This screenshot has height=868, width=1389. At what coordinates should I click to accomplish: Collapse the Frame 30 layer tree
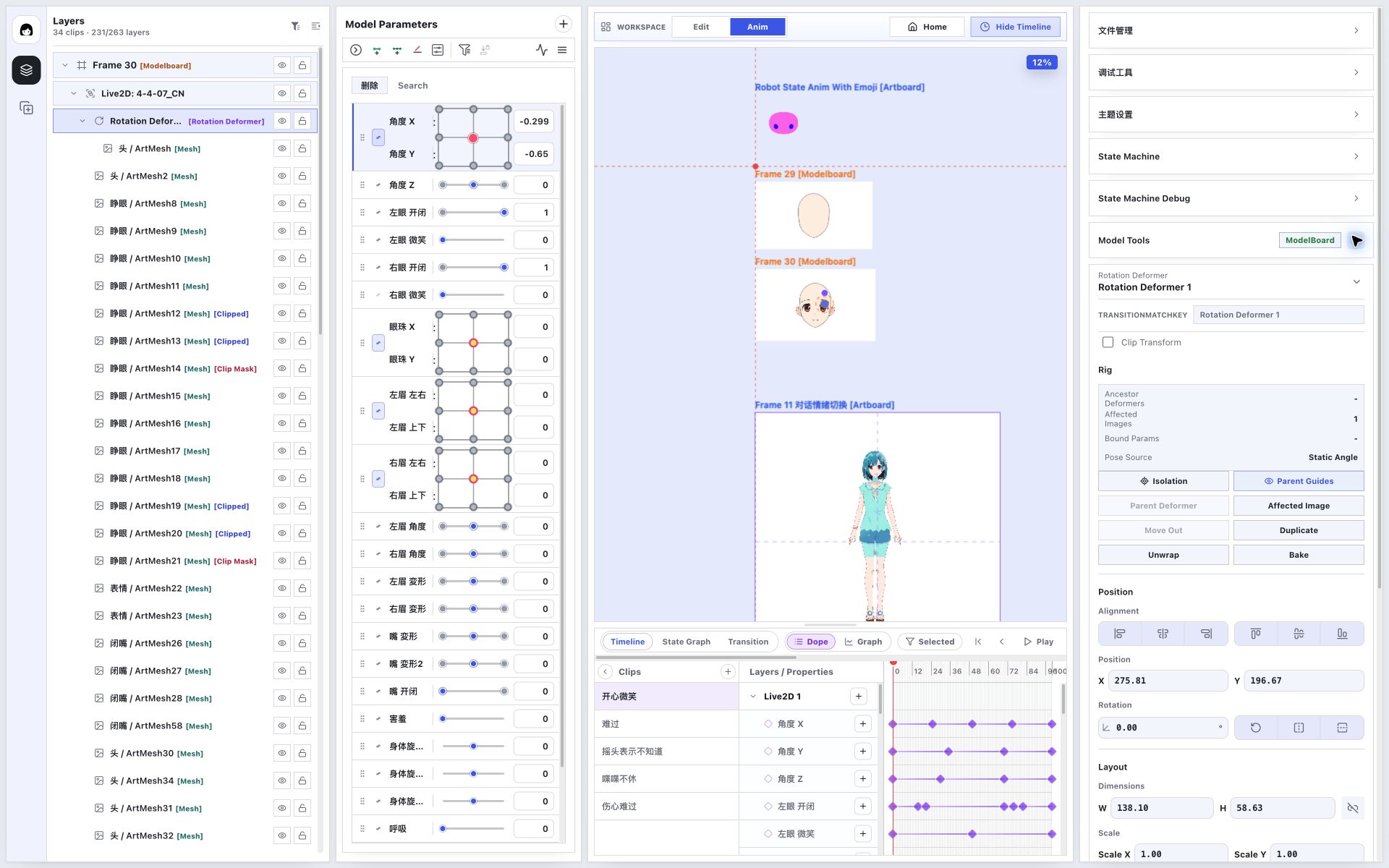click(65, 65)
